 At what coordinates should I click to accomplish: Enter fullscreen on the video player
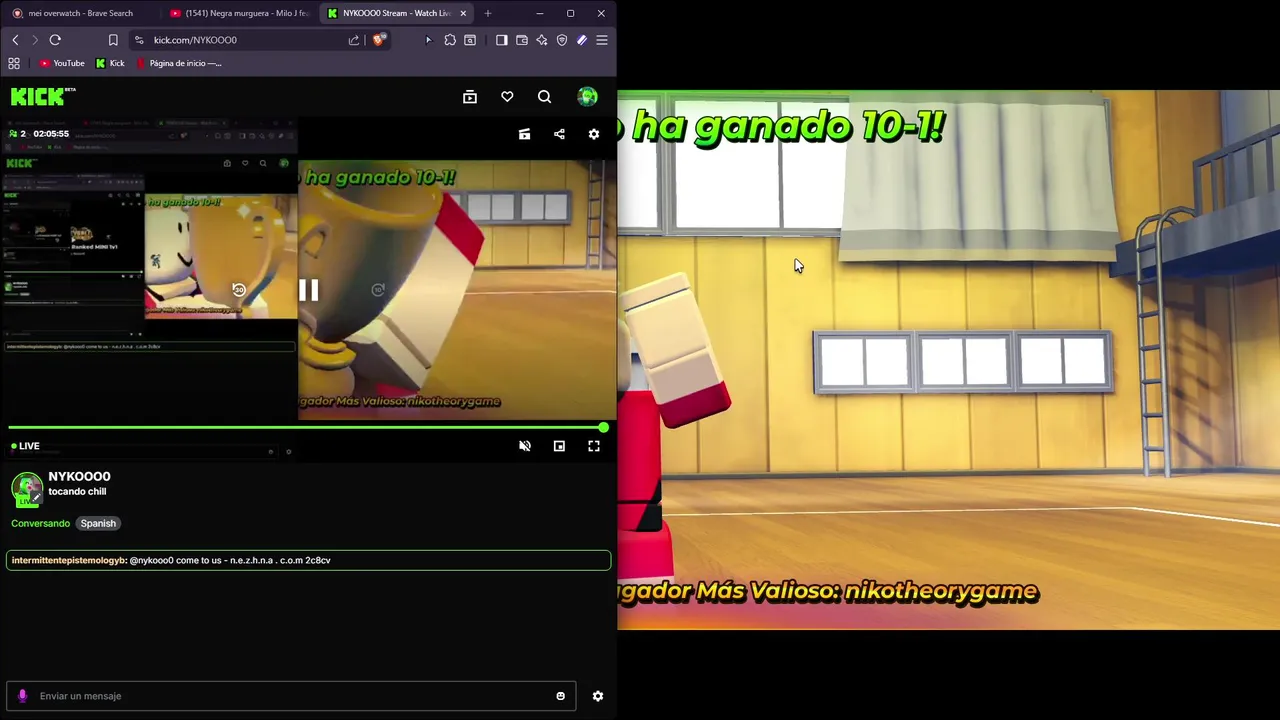594,446
